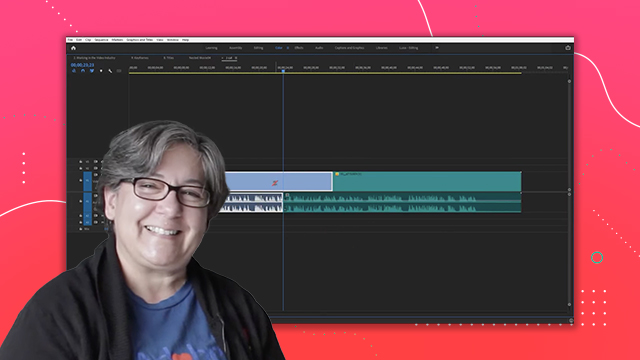Select the Color workspace tab
Image resolution: width=640 pixels, height=360 pixels.
click(279, 48)
